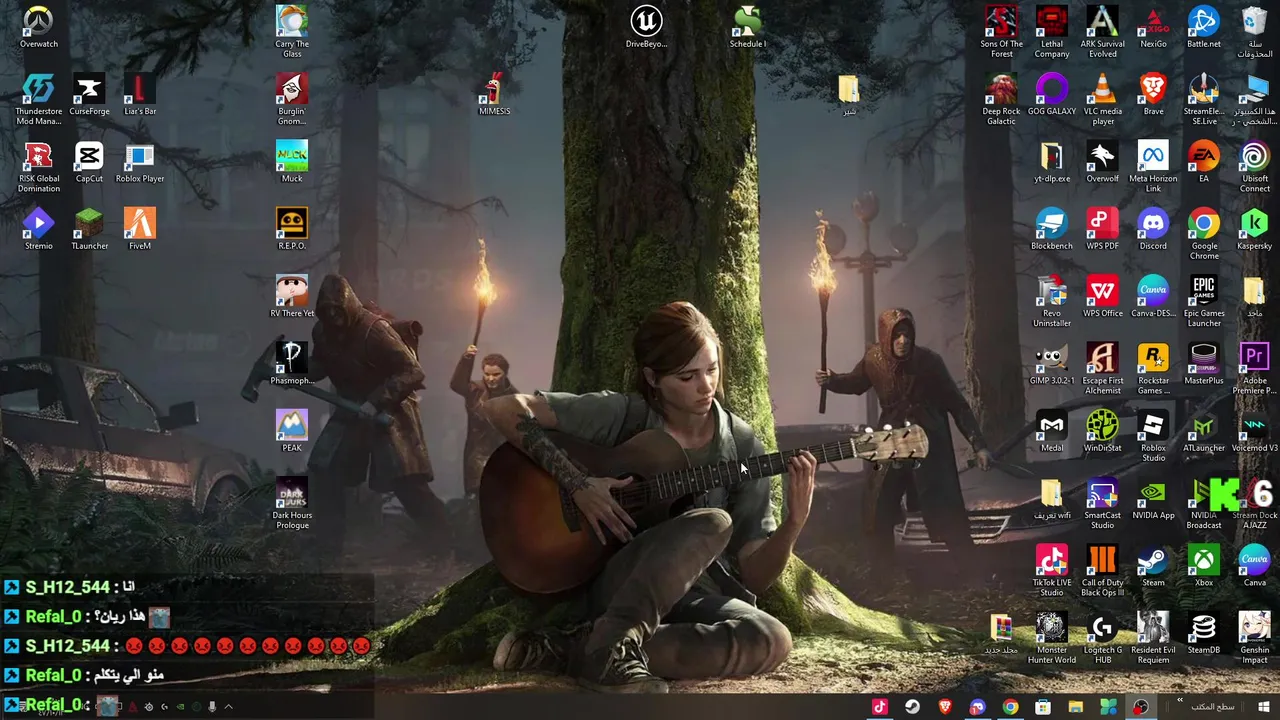The width and height of the screenshot is (1280, 720).
Task: Select the Muck game icon
Action: [292, 162]
